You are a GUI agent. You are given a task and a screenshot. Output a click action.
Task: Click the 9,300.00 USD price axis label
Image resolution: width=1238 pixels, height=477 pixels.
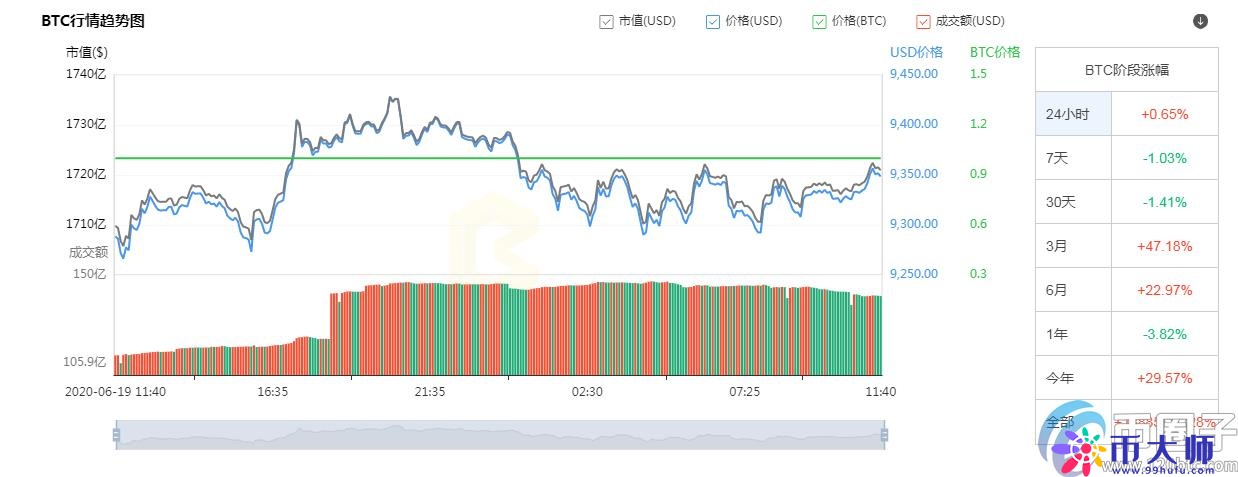pyautogui.click(x=914, y=224)
